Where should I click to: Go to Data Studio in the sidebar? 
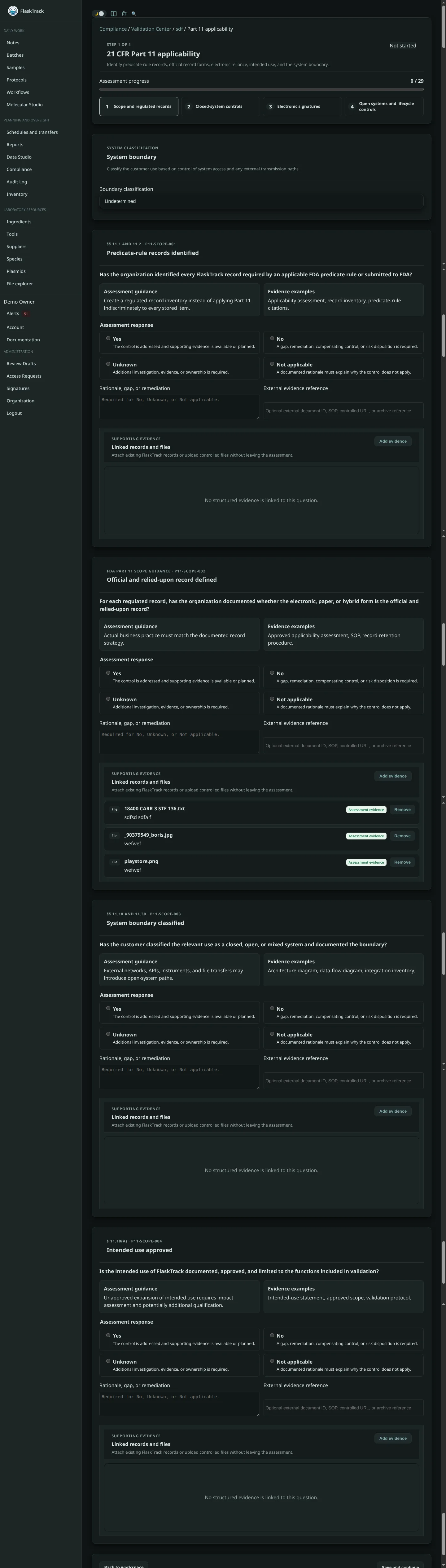[x=19, y=157]
